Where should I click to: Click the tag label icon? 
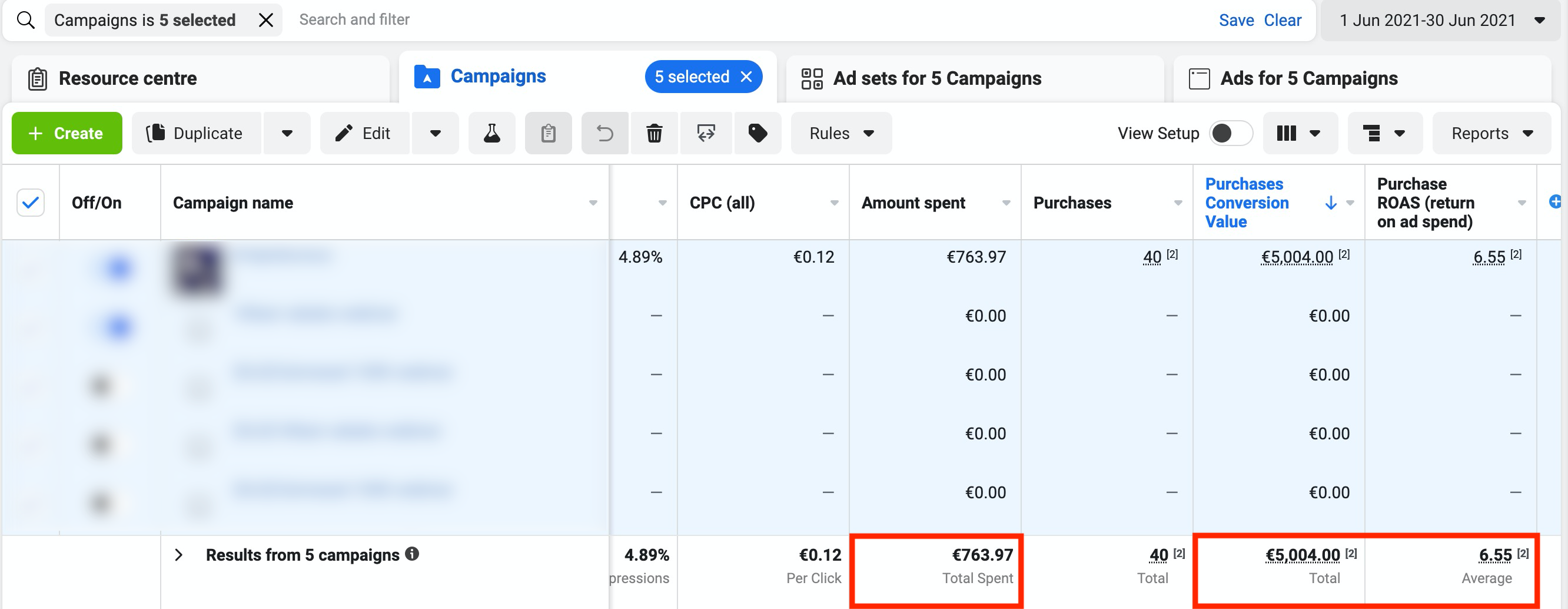pos(757,133)
